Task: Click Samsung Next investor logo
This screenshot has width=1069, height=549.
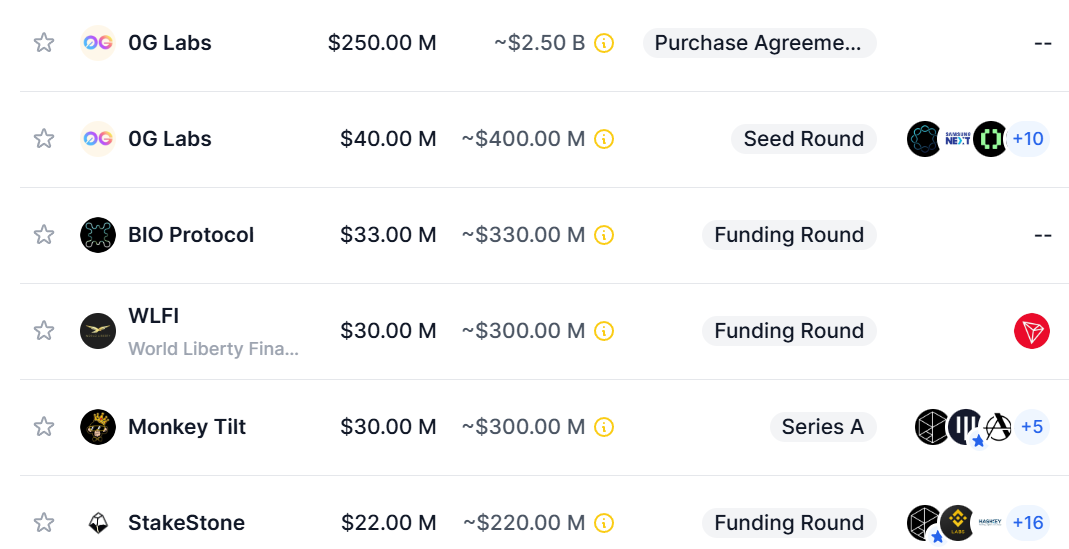Action: coord(958,139)
